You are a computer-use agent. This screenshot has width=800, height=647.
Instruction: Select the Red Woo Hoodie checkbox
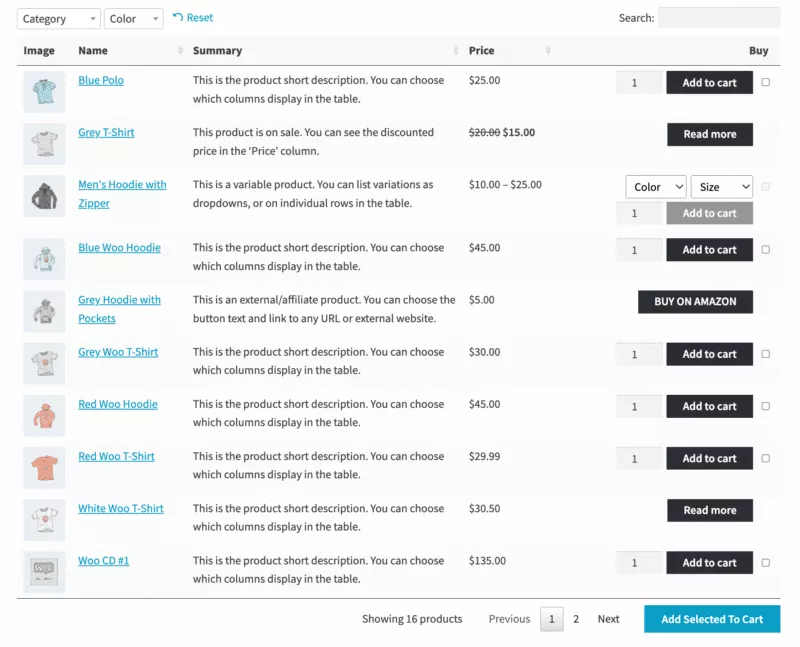pyautogui.click(x=766, y=406)
